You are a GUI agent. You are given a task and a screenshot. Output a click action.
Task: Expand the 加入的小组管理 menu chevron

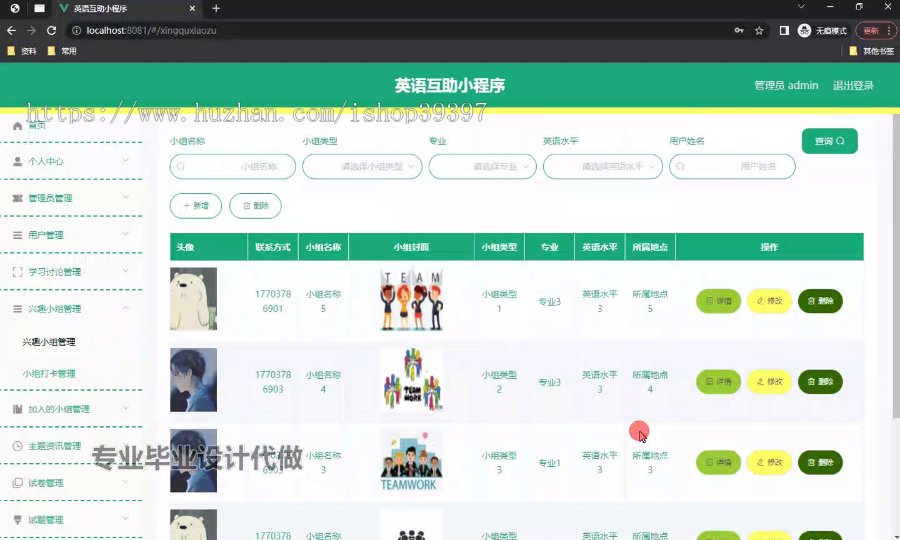pyautogui.click(x=126, y=408)
